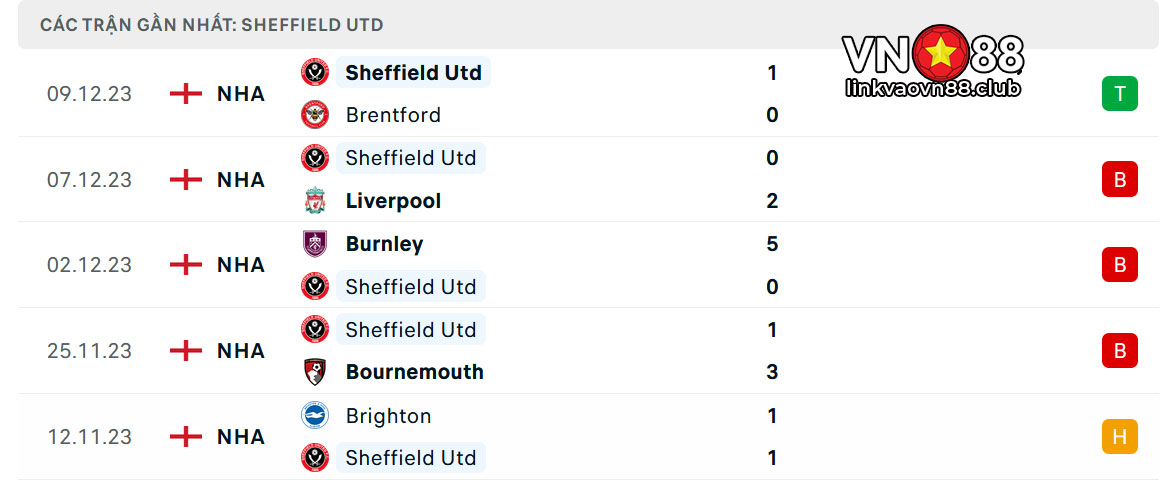Select the Brighton team name
Screen dimensions: 1166x487
(388, 415)
